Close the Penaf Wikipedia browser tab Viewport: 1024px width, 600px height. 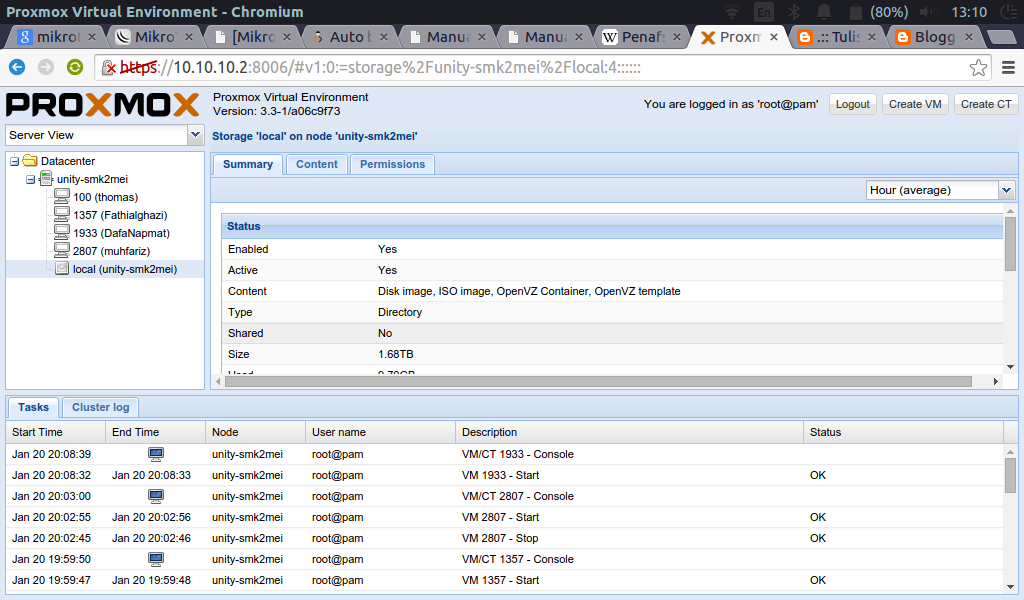[677, 37]
